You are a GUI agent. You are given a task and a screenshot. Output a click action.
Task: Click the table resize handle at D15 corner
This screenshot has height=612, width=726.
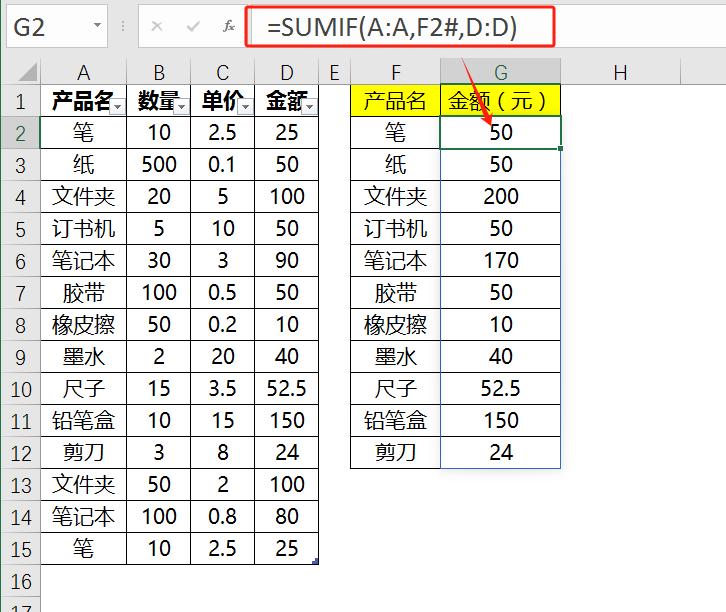(x=316, y=562)
